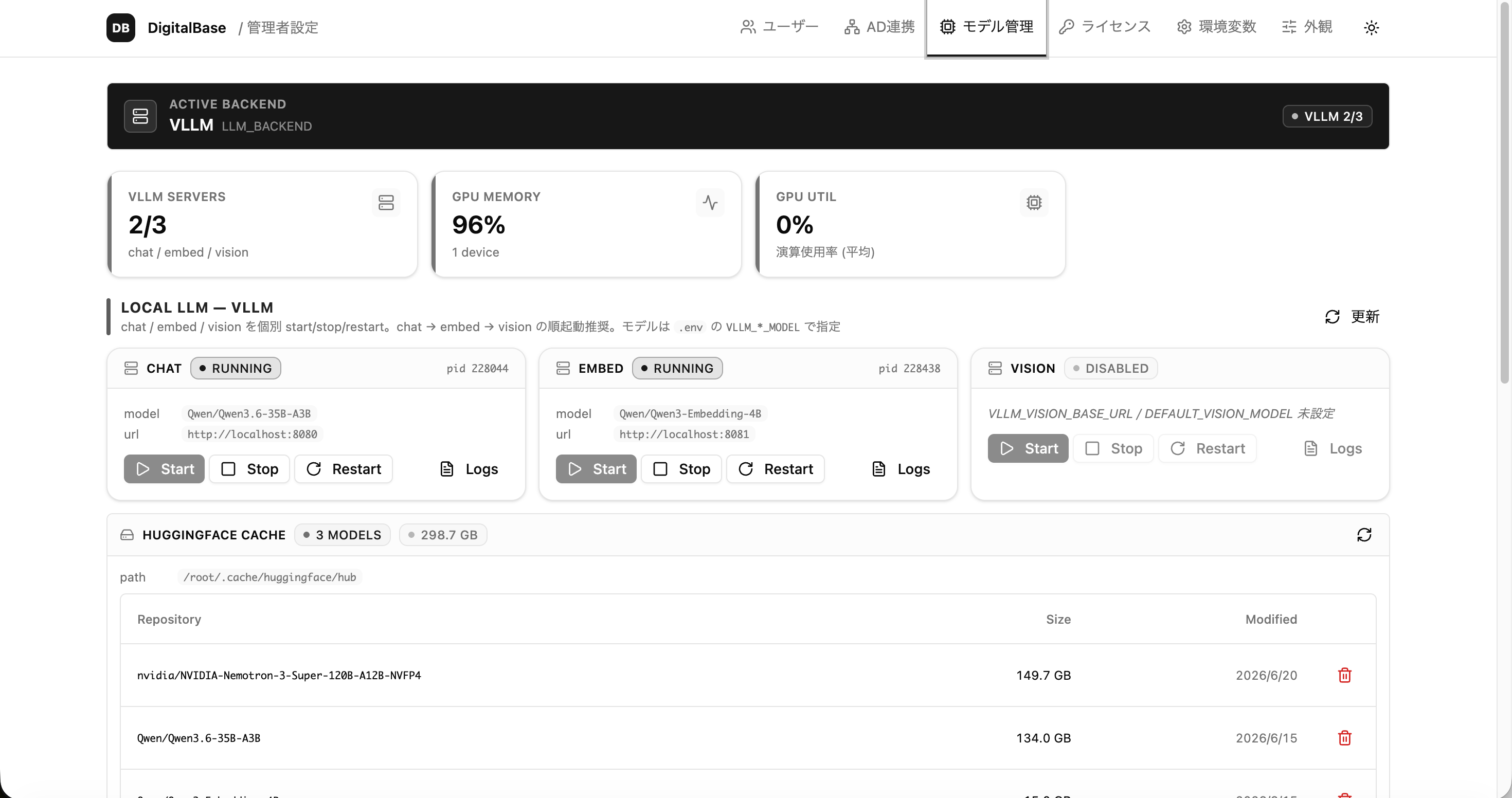Screen dimensions: 1512x798
Task: Click the 2026/6/20 modified date
Action: click(1267, 675)
